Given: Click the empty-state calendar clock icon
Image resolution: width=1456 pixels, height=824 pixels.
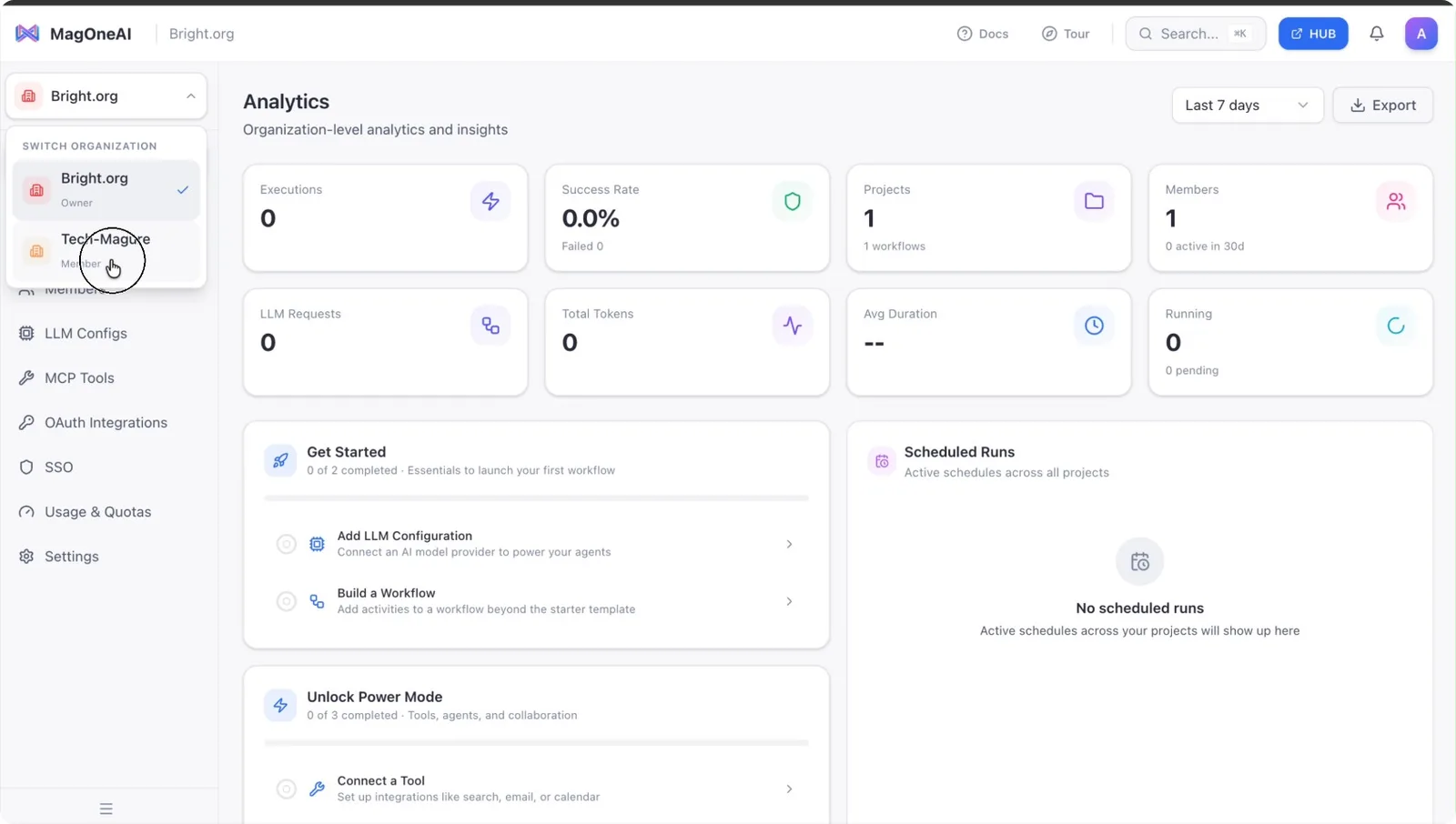Looking at the screenshot, I should [1139, 562].
